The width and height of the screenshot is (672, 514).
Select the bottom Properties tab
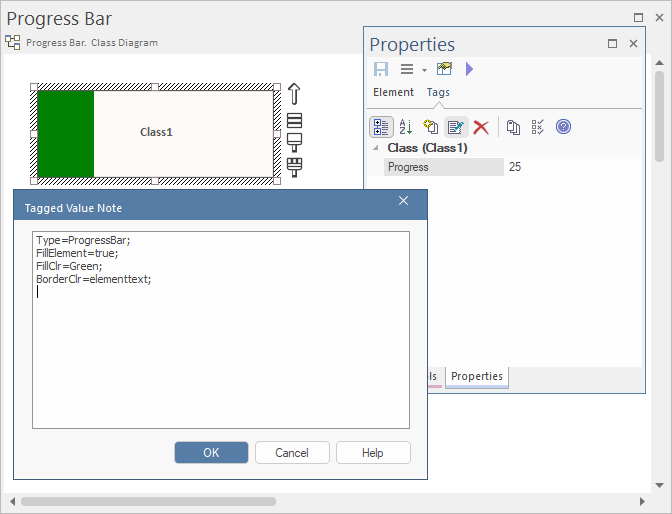(x=477, y=376)
